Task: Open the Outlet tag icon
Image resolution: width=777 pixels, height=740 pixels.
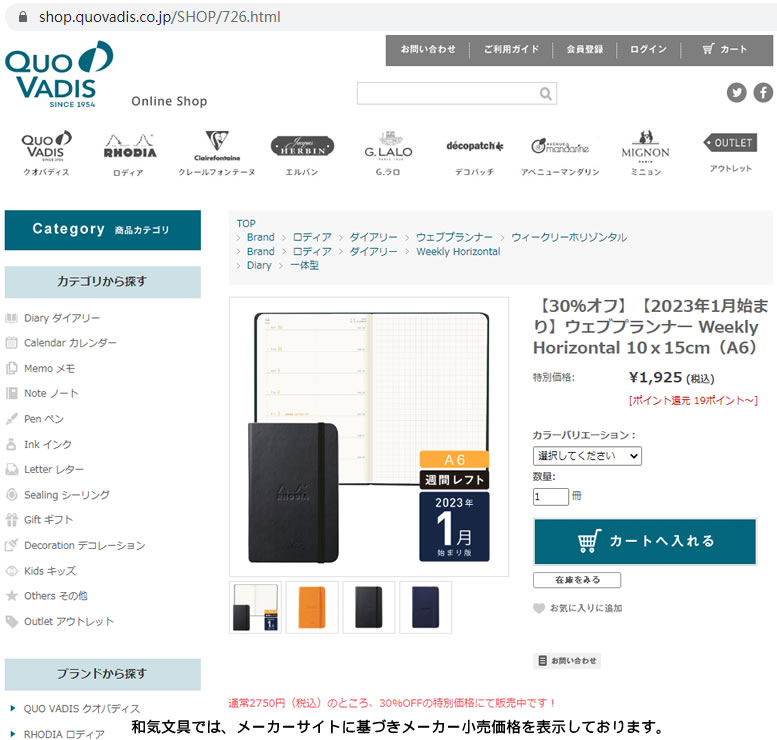Action: (x=730, y=143)
